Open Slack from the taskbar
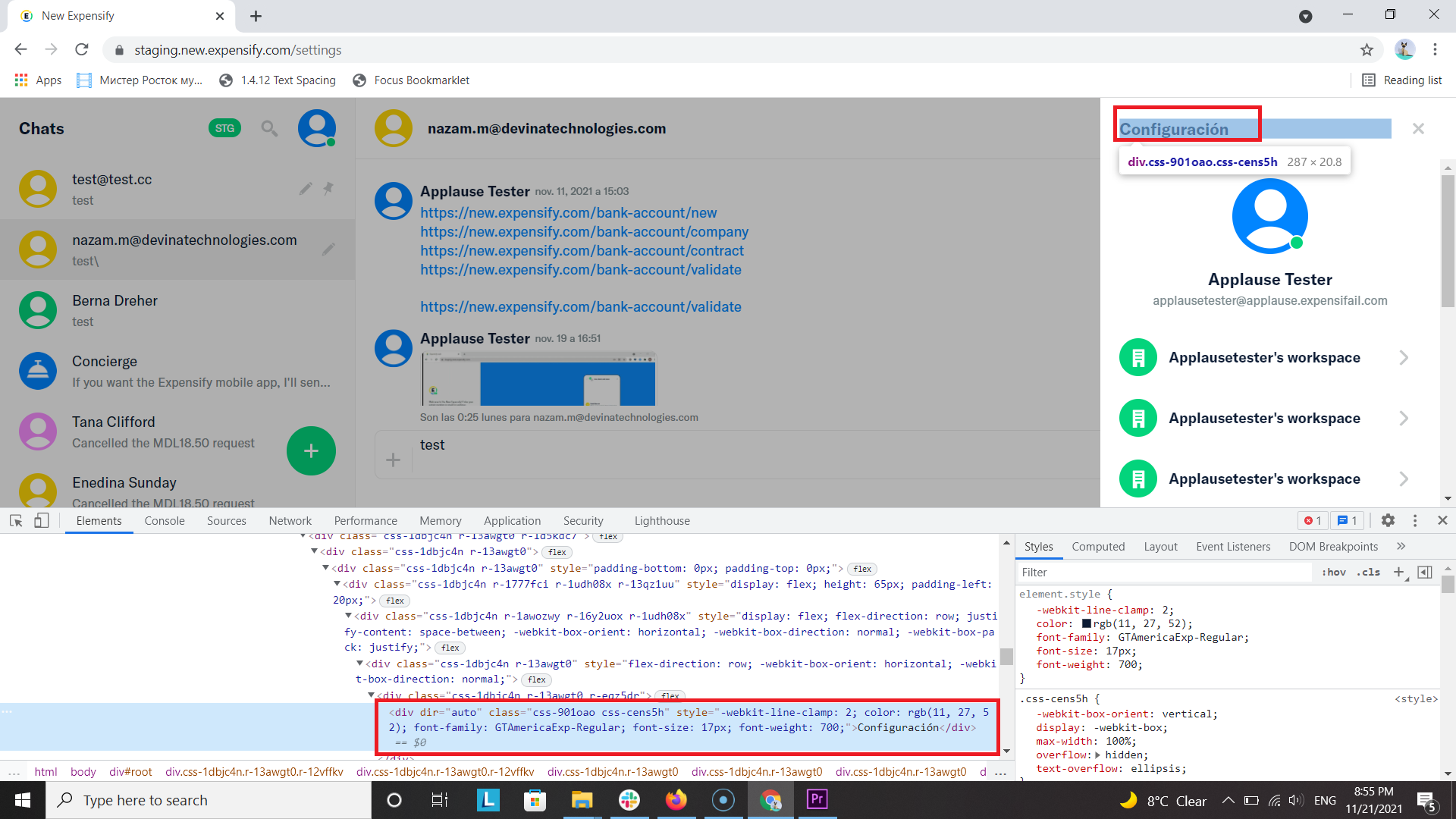Screen dimensions: 1456x819 [x=629, y=800]
